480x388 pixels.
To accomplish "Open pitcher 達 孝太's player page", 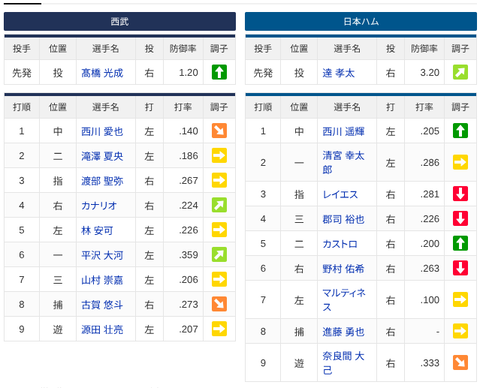I will 338,73.
